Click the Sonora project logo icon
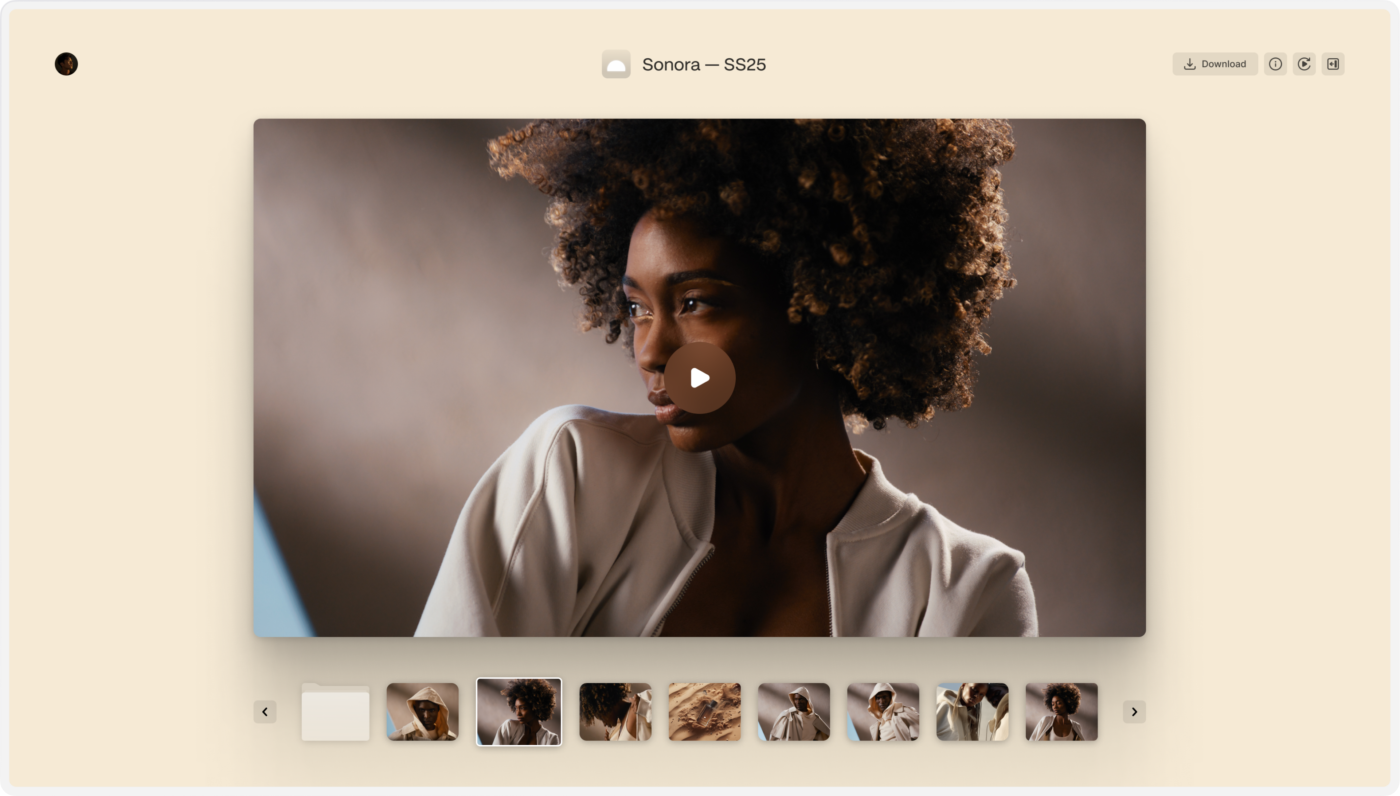 (x=616, y=64)
